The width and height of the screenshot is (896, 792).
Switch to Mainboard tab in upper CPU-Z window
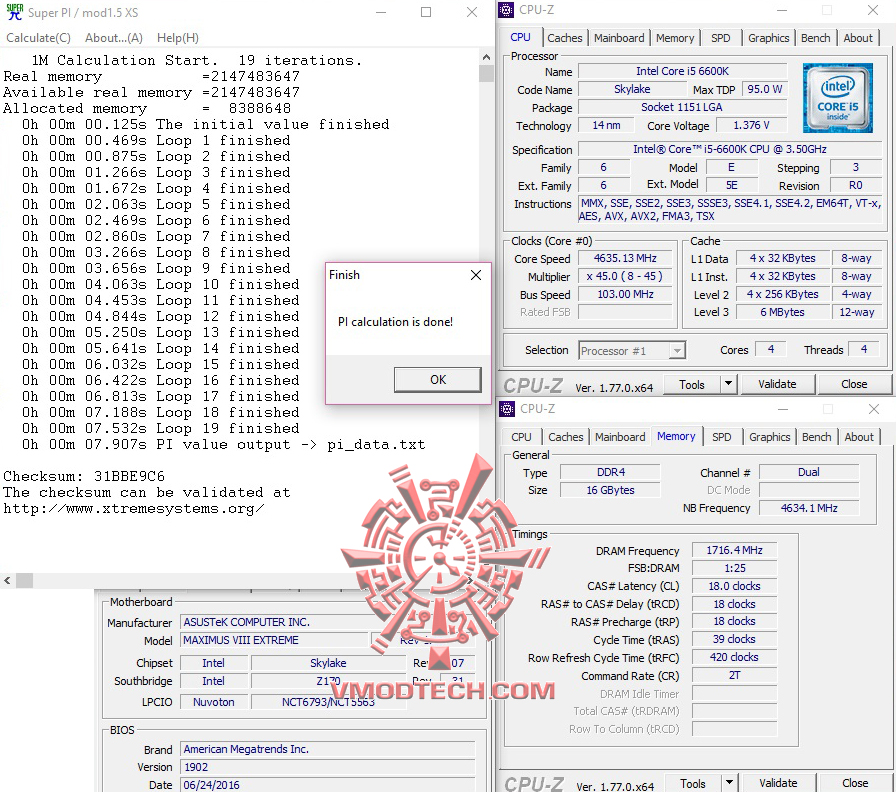pyautogui.click(x=619, y=38)
